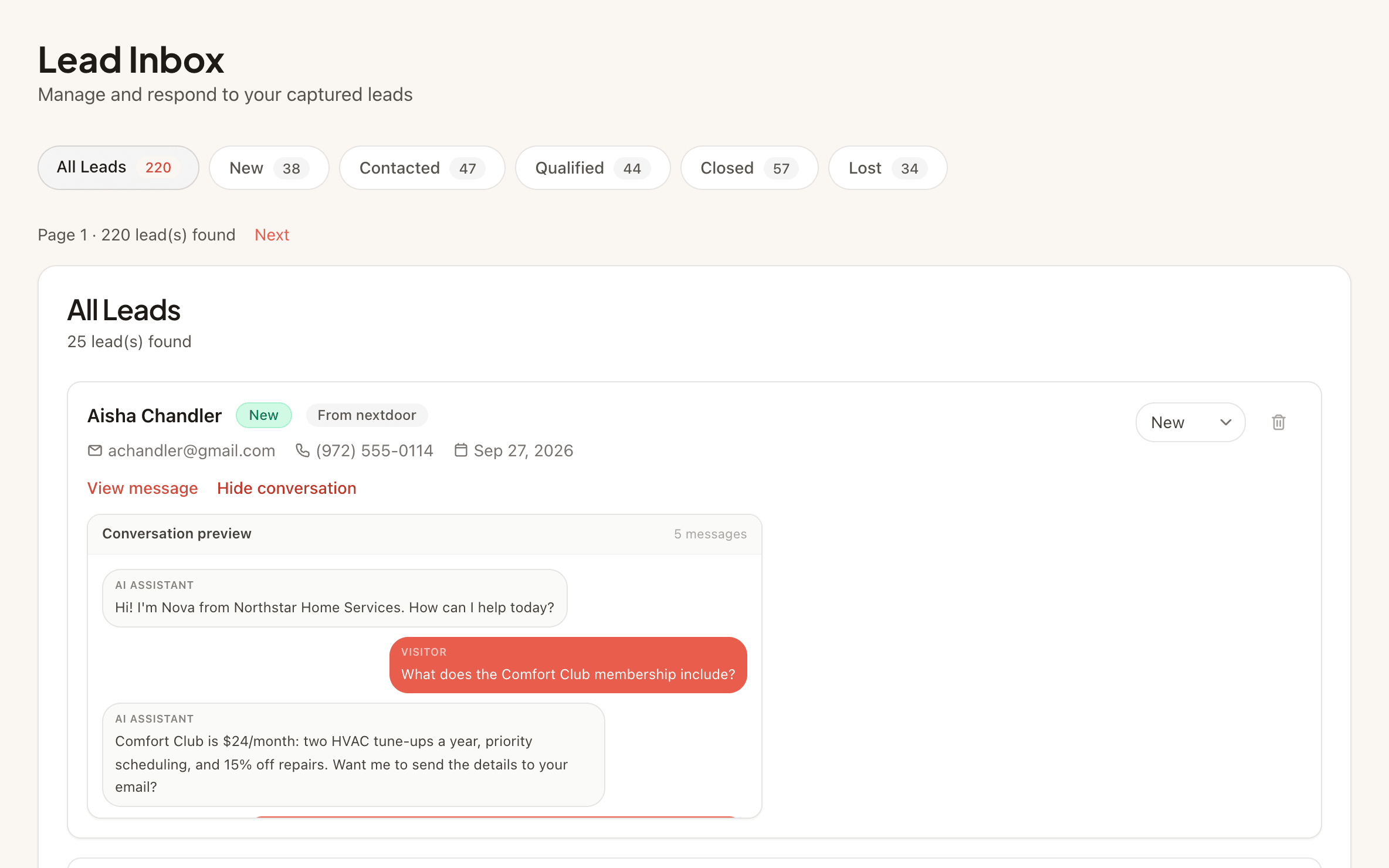Open the New status dropdown for Aisha Chandler

point(1190,422)
